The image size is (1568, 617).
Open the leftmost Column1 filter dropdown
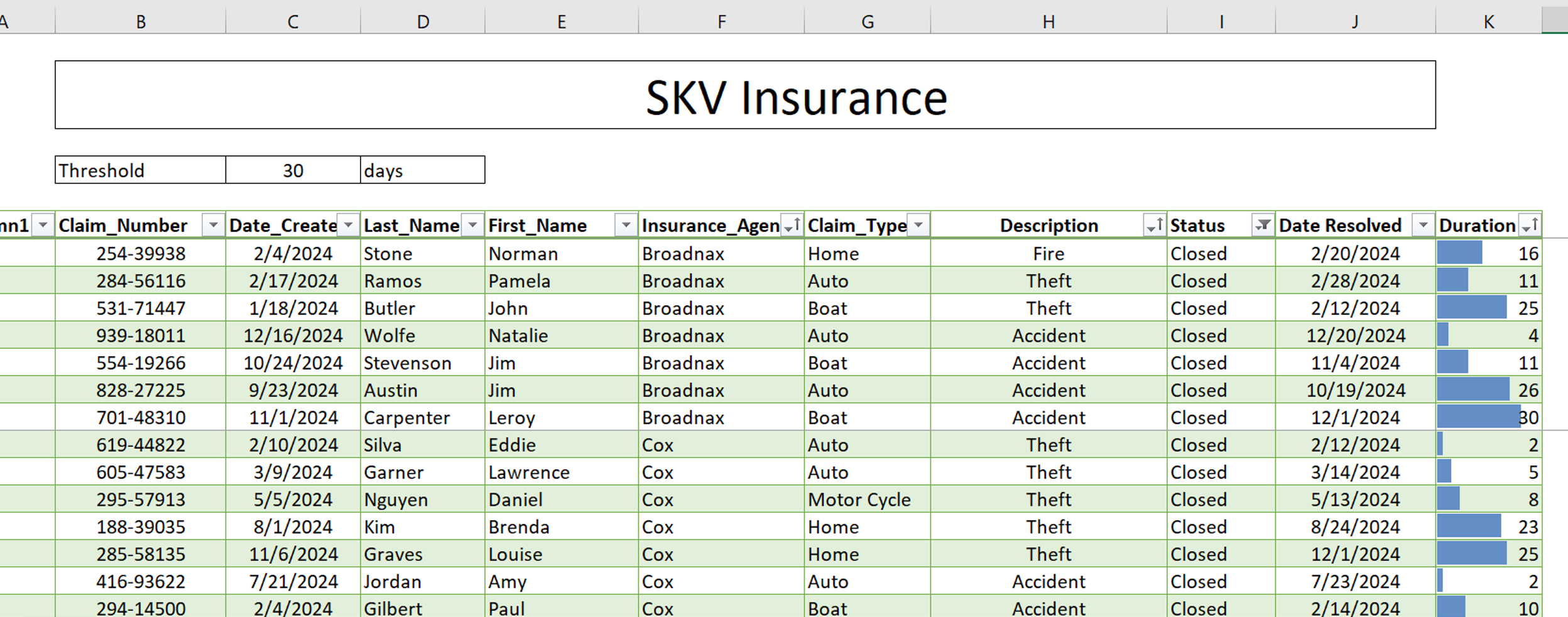(42, 224)
